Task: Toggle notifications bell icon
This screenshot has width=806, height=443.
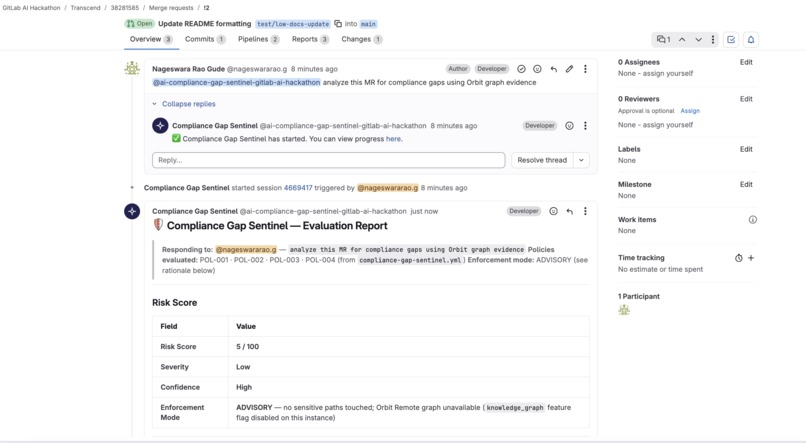Action: pos(750,40)
